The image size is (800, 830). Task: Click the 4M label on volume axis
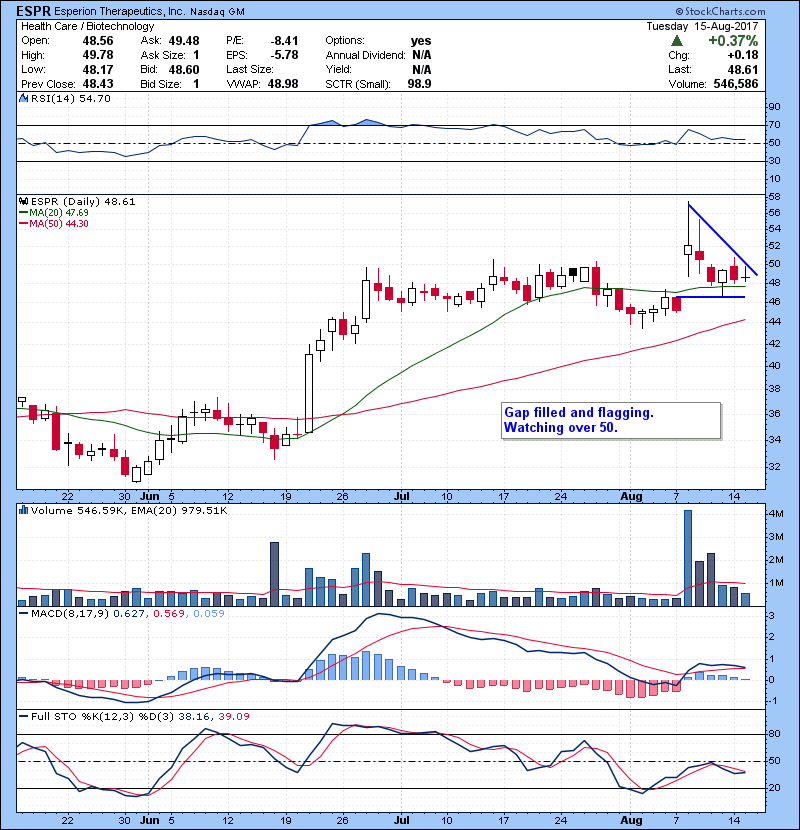coord(776,513)
